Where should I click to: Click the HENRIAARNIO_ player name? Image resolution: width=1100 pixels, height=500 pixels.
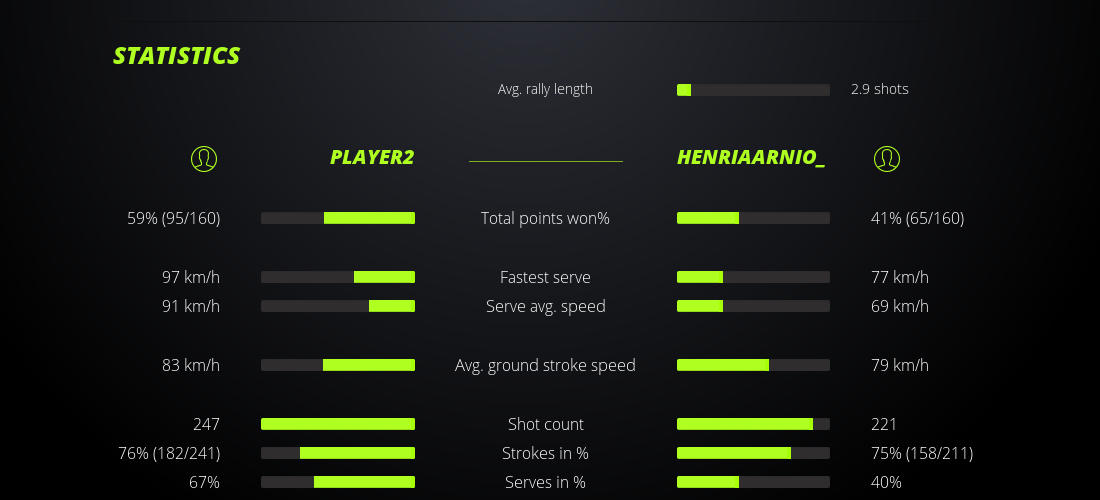pyautogui.click(x=751, y=158)
